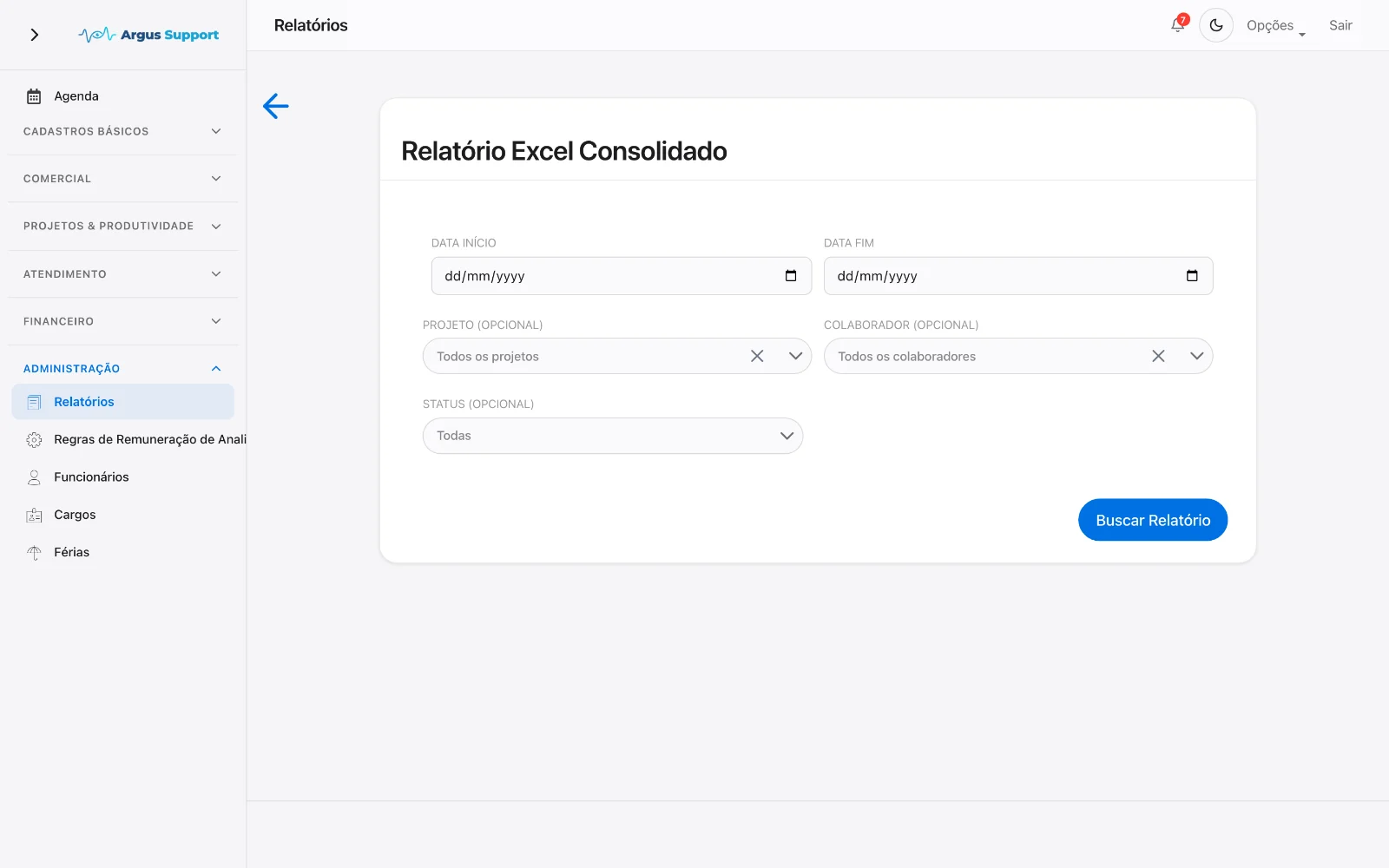Viewport: 1389px width, 868px height.
Task: Open the Colaborador dropdown arrow
Action: click(x=1196, y=356)
